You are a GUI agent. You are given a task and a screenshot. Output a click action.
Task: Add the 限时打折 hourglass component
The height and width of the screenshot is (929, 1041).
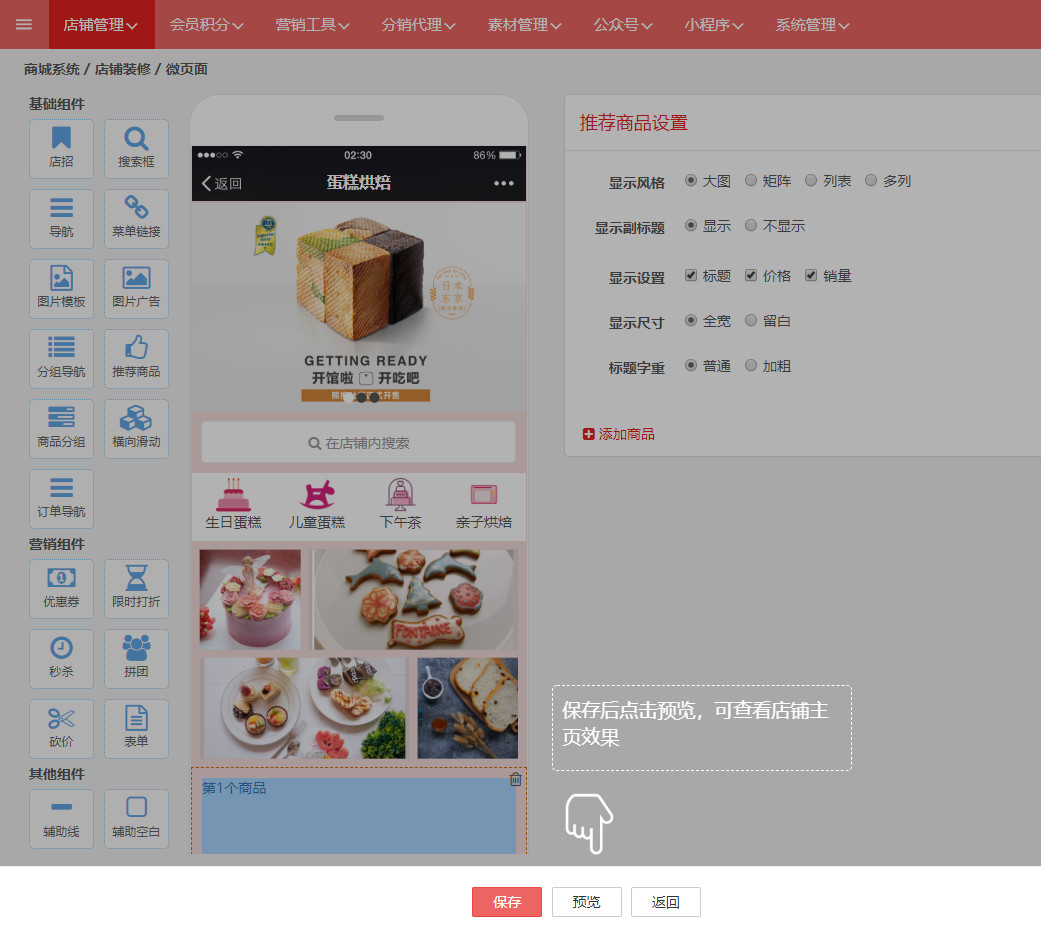[x=136, y=589]
